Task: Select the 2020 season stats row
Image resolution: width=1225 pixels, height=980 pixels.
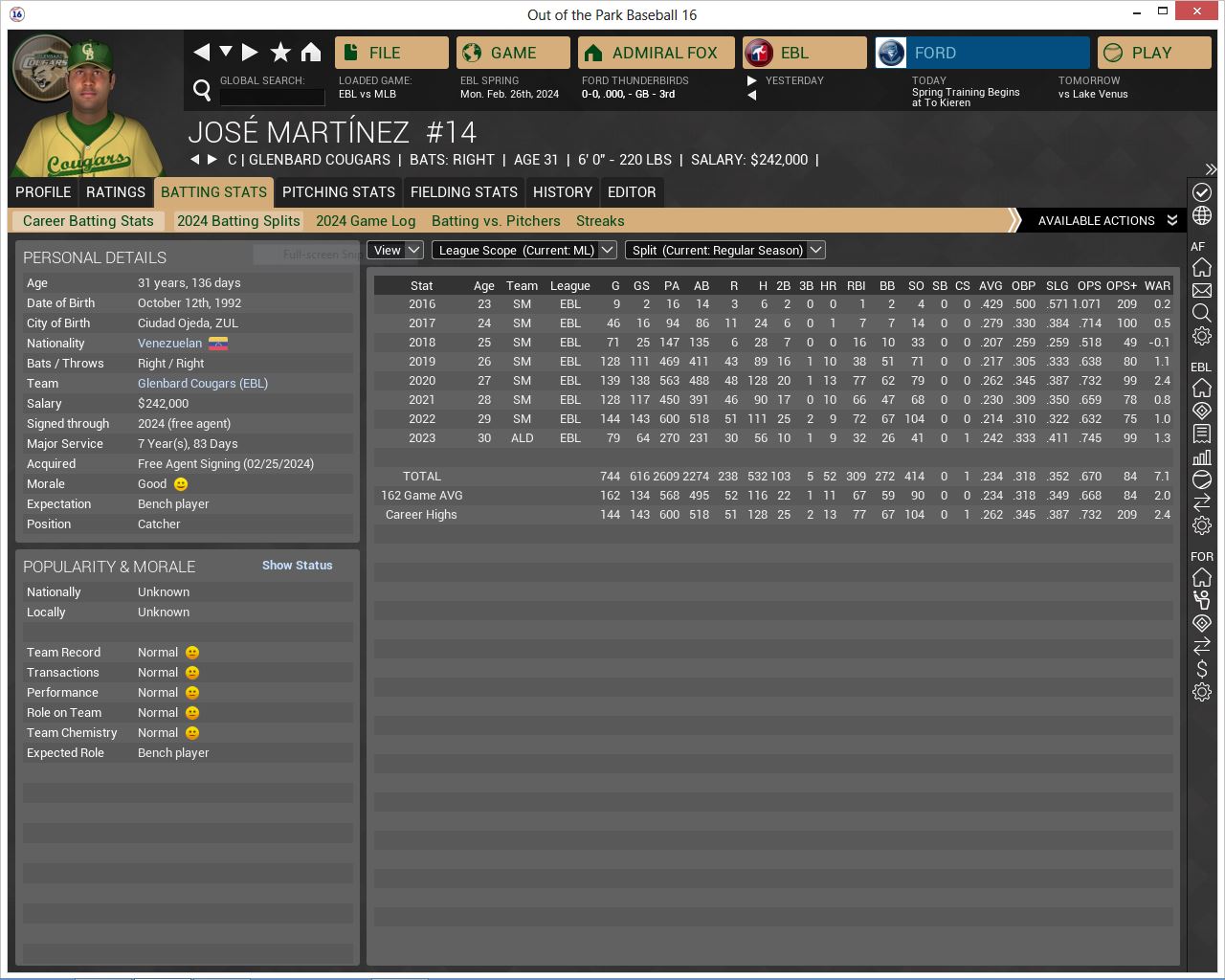Action: (773, 381)
